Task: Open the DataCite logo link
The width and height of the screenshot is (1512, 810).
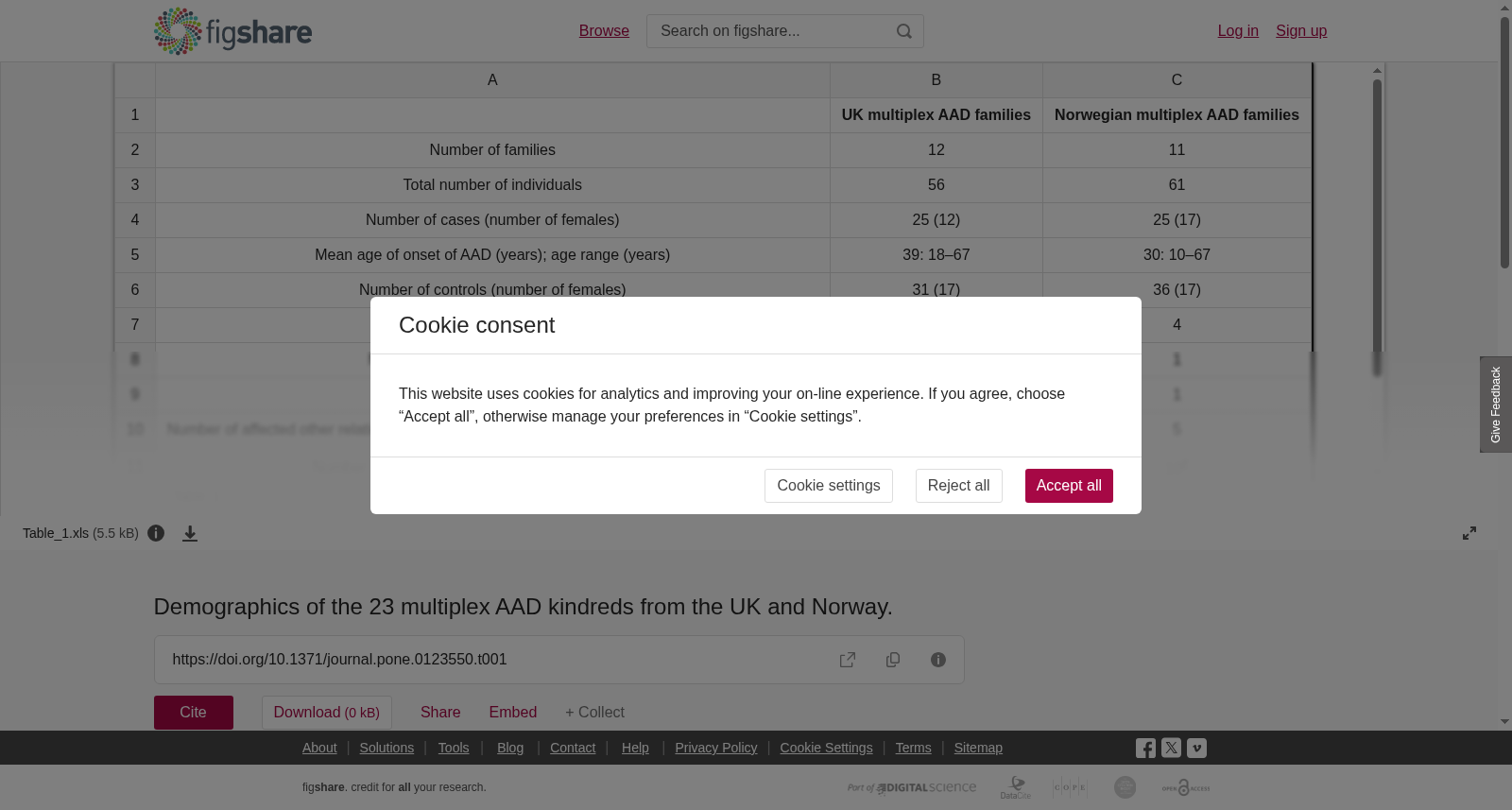Action: 1016,787
